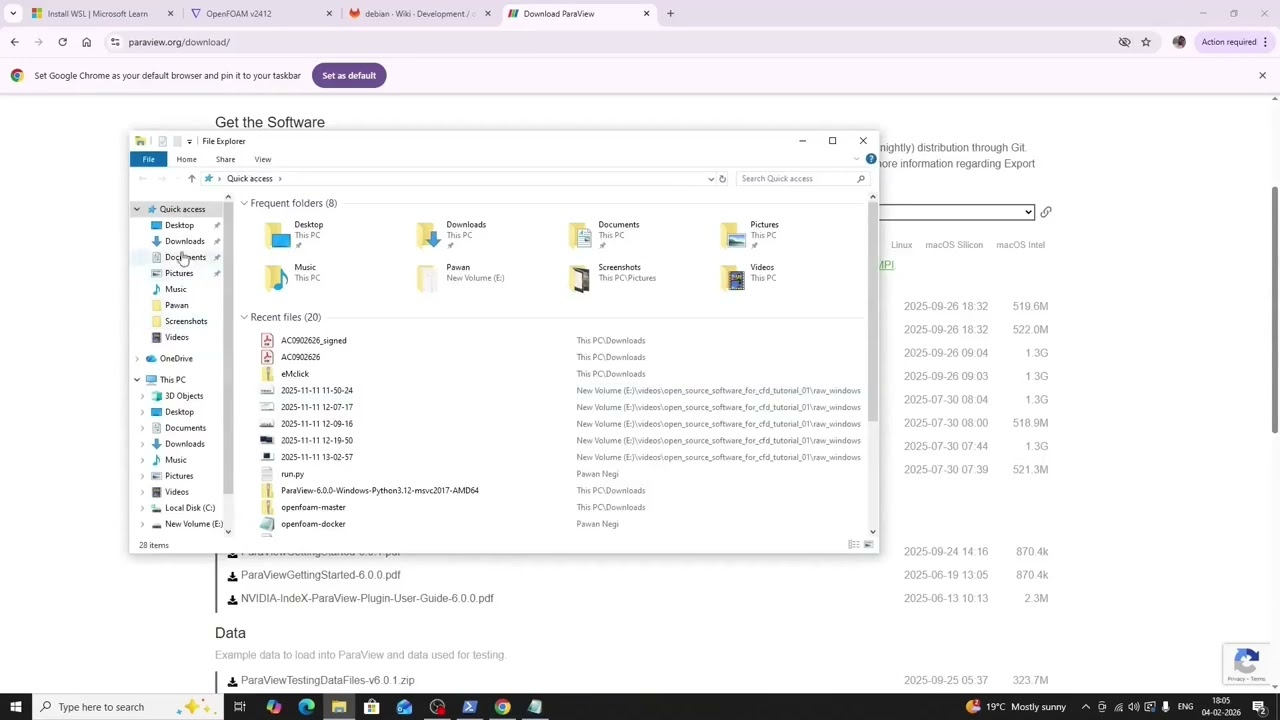Open the Share ribbon tab
This screenshot has height=720, width=1280.
click(225, 159)
